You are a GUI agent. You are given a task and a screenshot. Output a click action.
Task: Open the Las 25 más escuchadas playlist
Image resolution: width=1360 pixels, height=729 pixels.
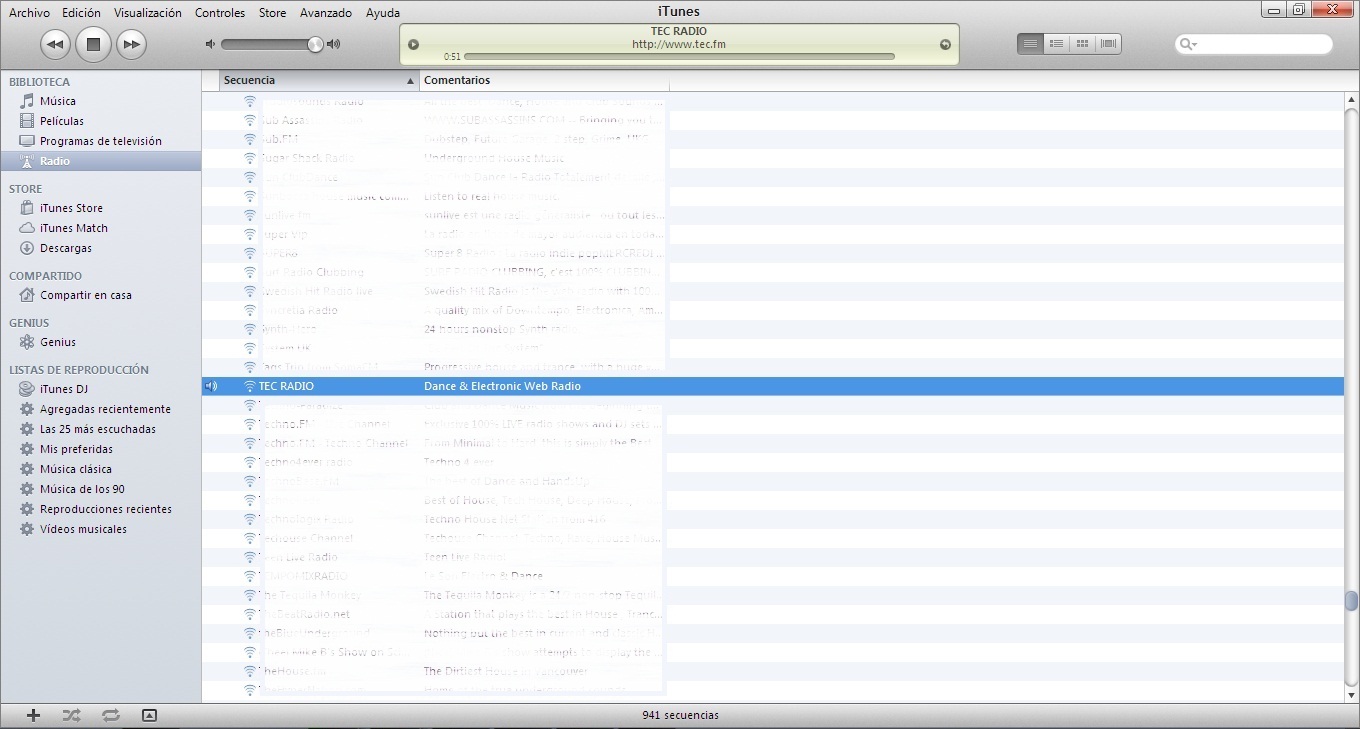pyautogui.click(x=95, y=428)
